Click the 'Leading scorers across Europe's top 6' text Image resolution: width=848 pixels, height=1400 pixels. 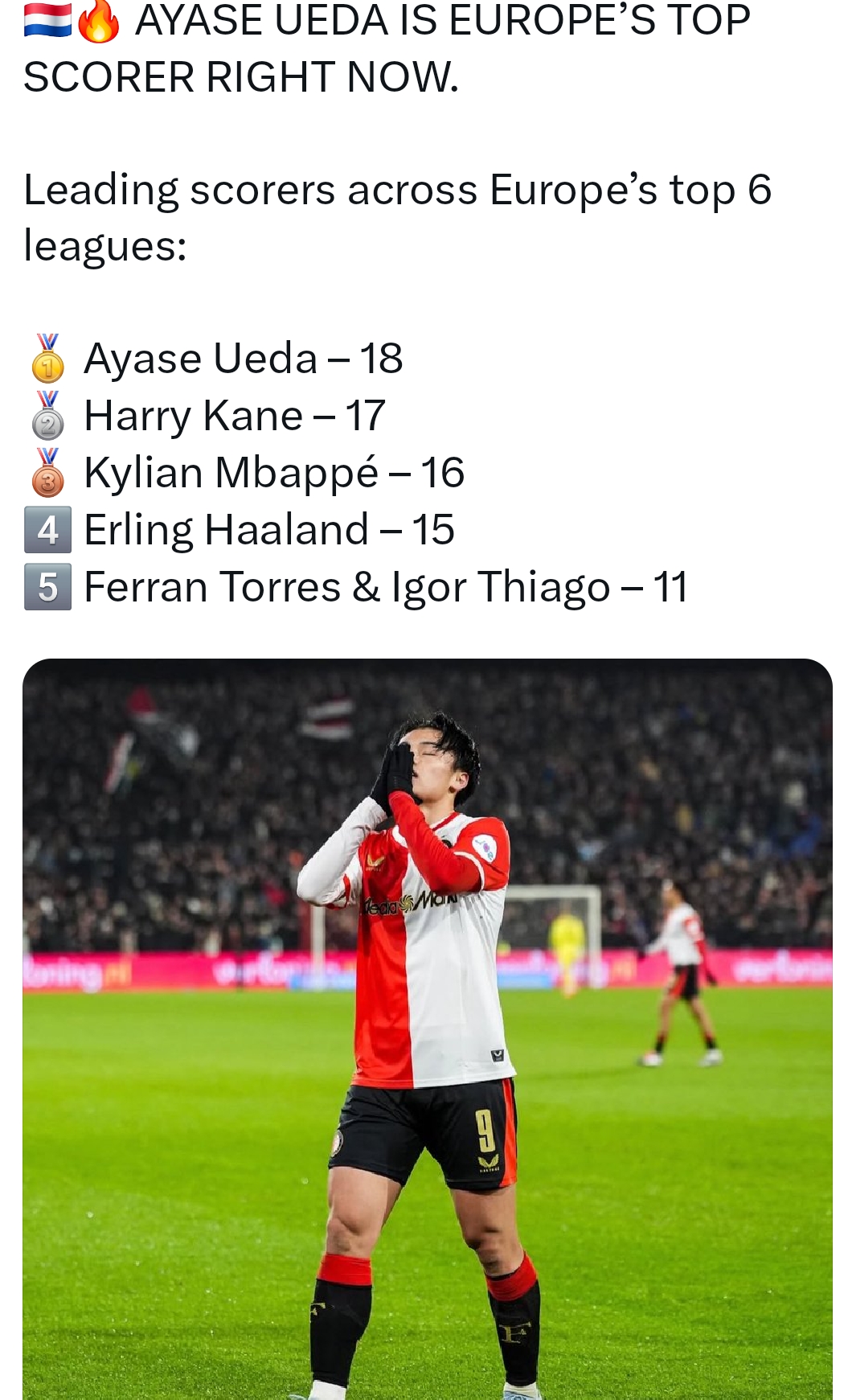click(x=397, y=190)
